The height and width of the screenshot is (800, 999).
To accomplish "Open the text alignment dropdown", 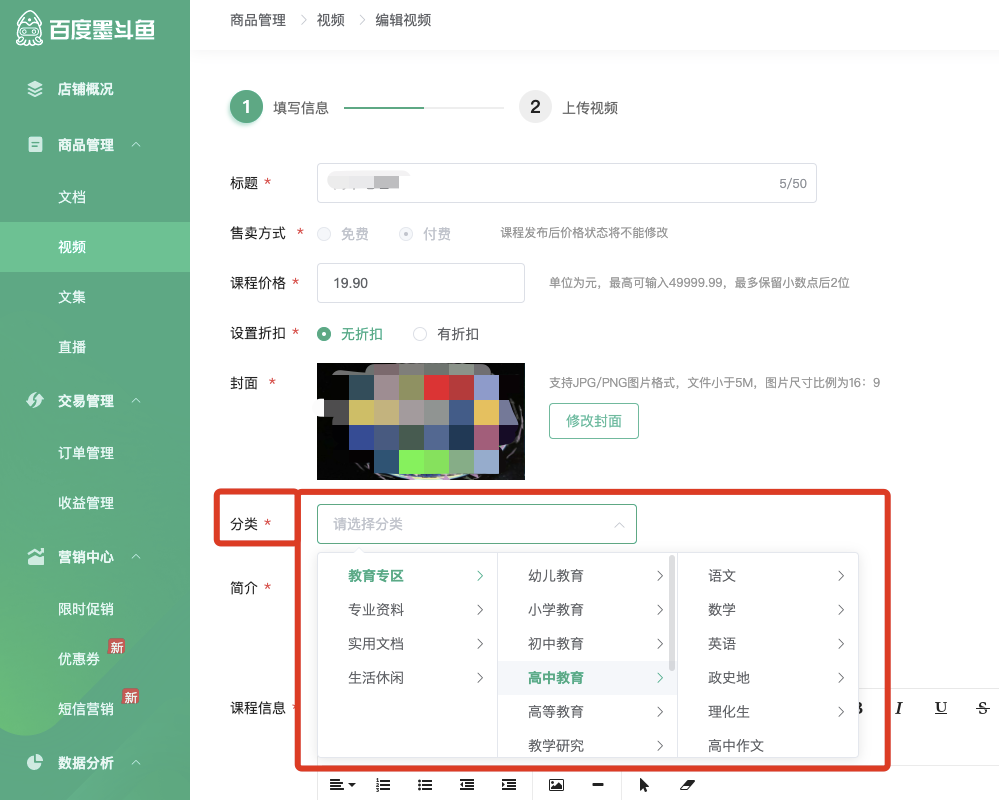I will tap(341, 784).
